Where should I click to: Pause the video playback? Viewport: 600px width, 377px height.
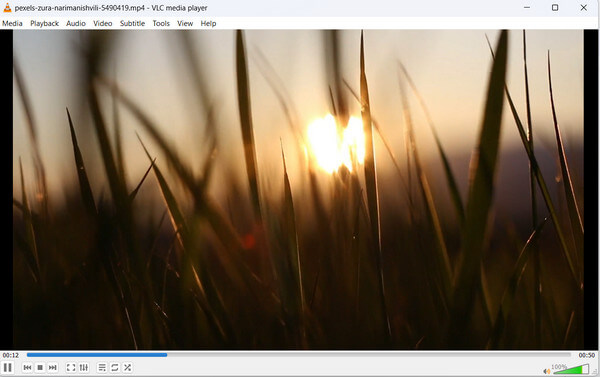tap(7, 367)
